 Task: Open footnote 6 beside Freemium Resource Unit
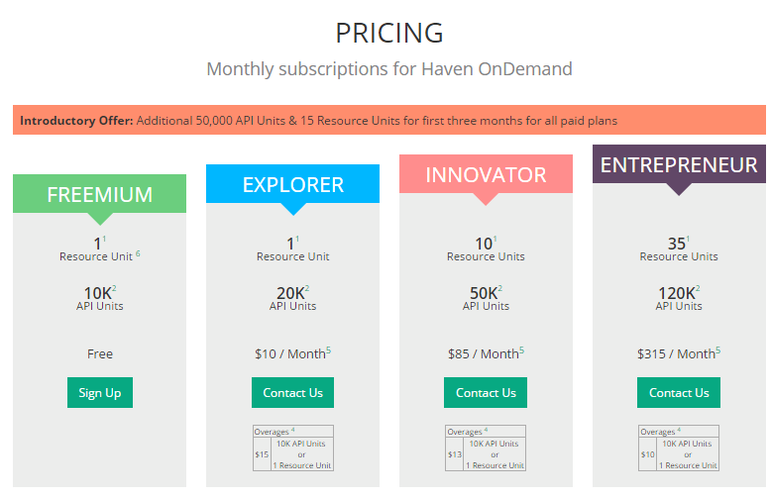138,253
